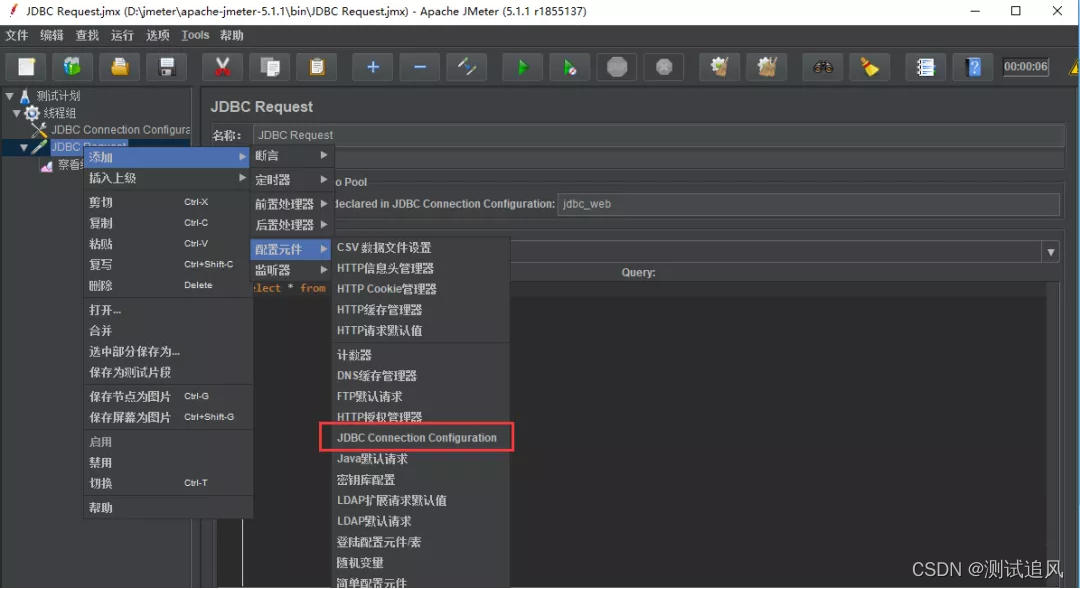The height and width of the screenshot is (589, 1080).
Task: Select HTTP Cookie管理器 config element
Action: [x=421, y=289]
